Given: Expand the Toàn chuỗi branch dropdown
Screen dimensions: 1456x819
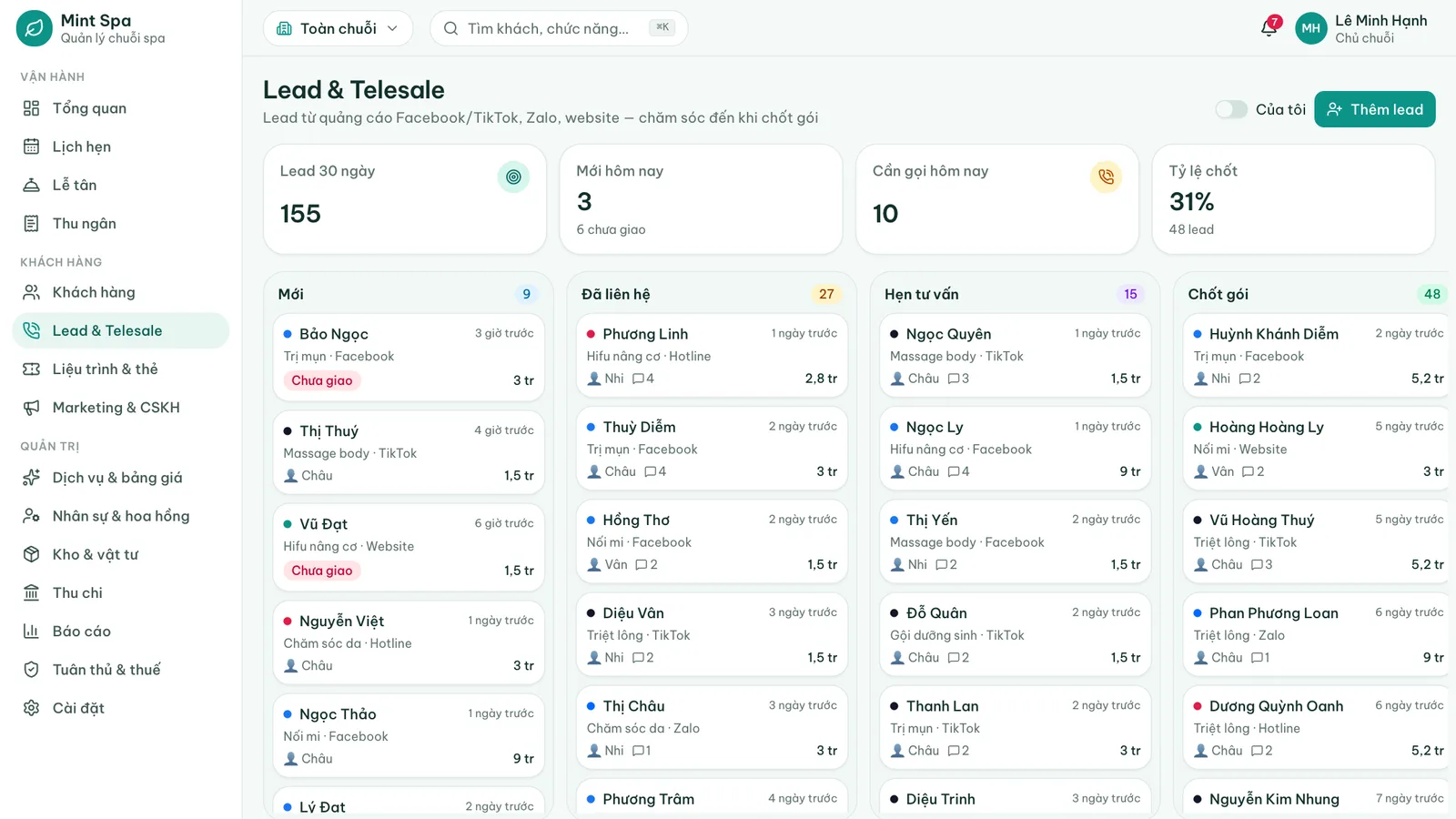Looking at the screenshot, I should (338, 28).
